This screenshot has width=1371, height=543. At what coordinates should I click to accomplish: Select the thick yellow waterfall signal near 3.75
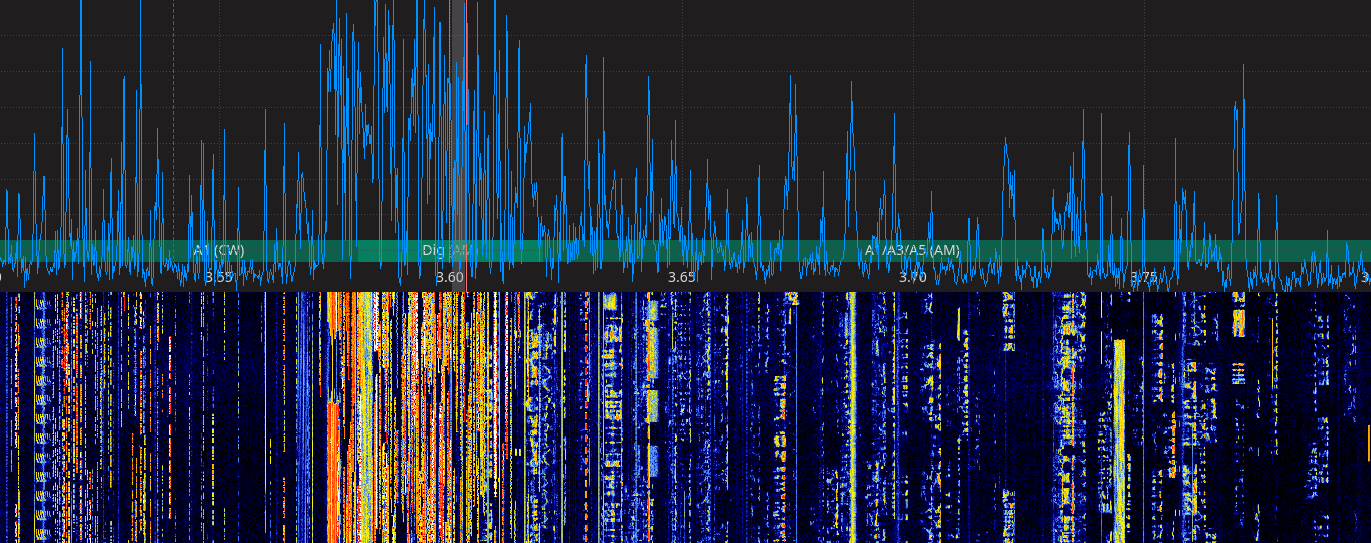tap(1119, 420)
